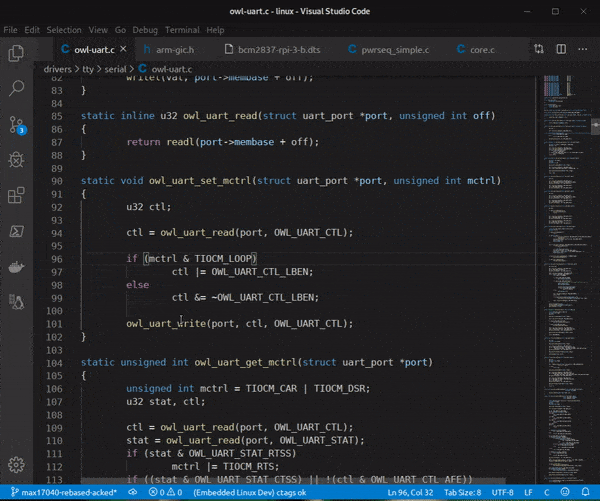Open the Explorer view in activity bar

click(16, 53)
